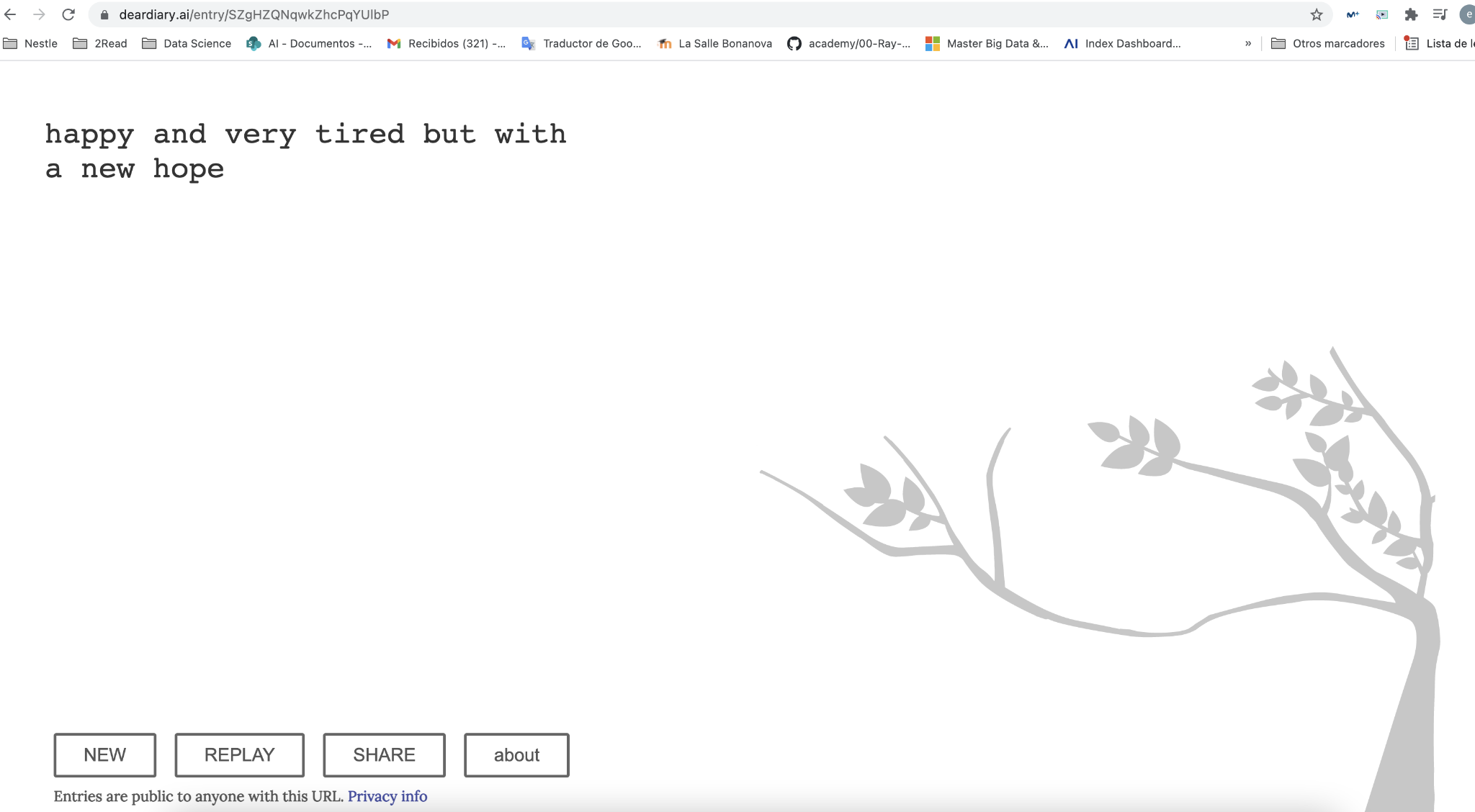The width and height of the screenshot is (1475, 812).
Task: Click the browser forward navigation arrow
Action: point(39,14)
